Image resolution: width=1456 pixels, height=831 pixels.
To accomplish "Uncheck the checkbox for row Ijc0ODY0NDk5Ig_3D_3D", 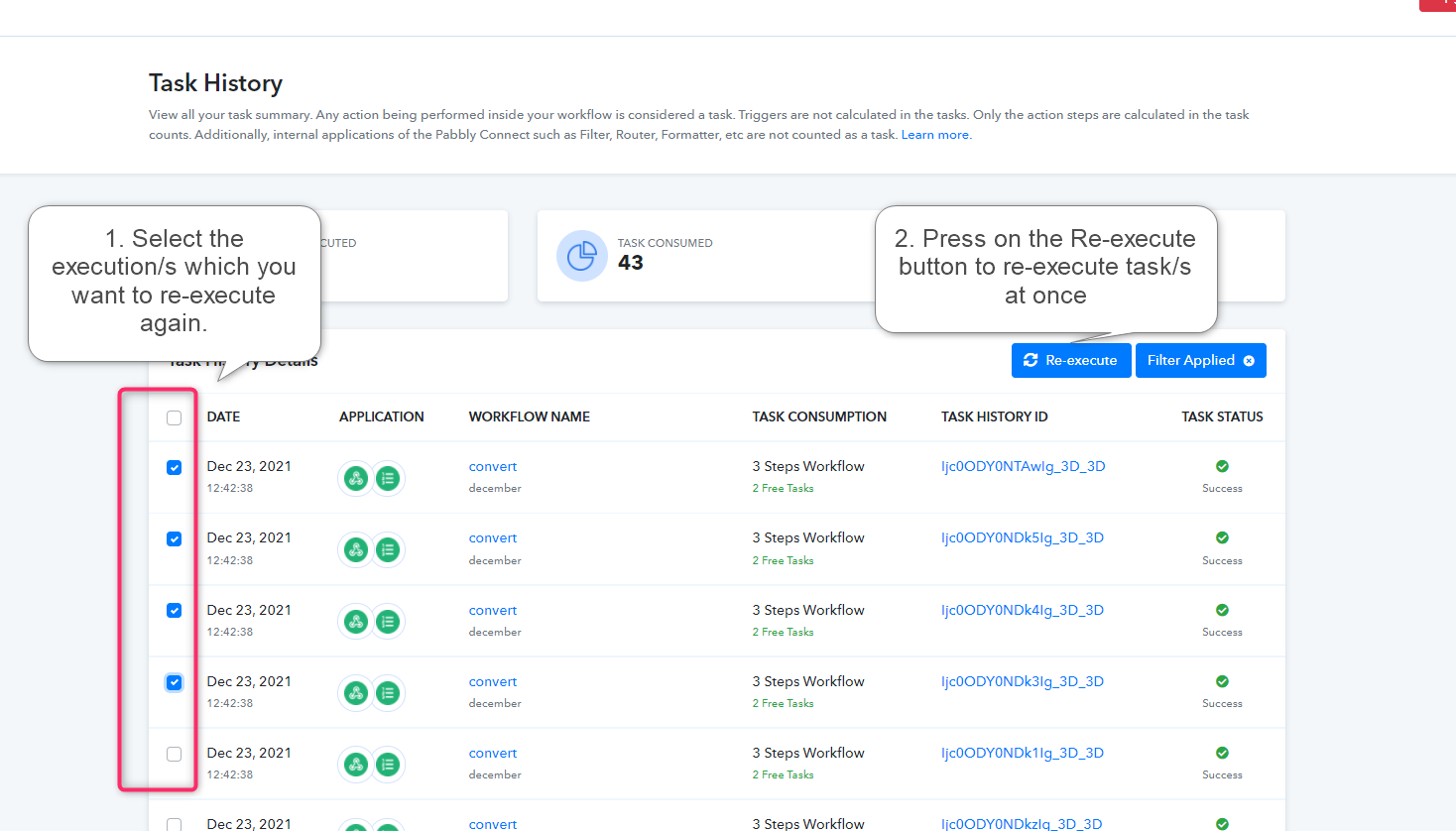I will tap(175, 538).
